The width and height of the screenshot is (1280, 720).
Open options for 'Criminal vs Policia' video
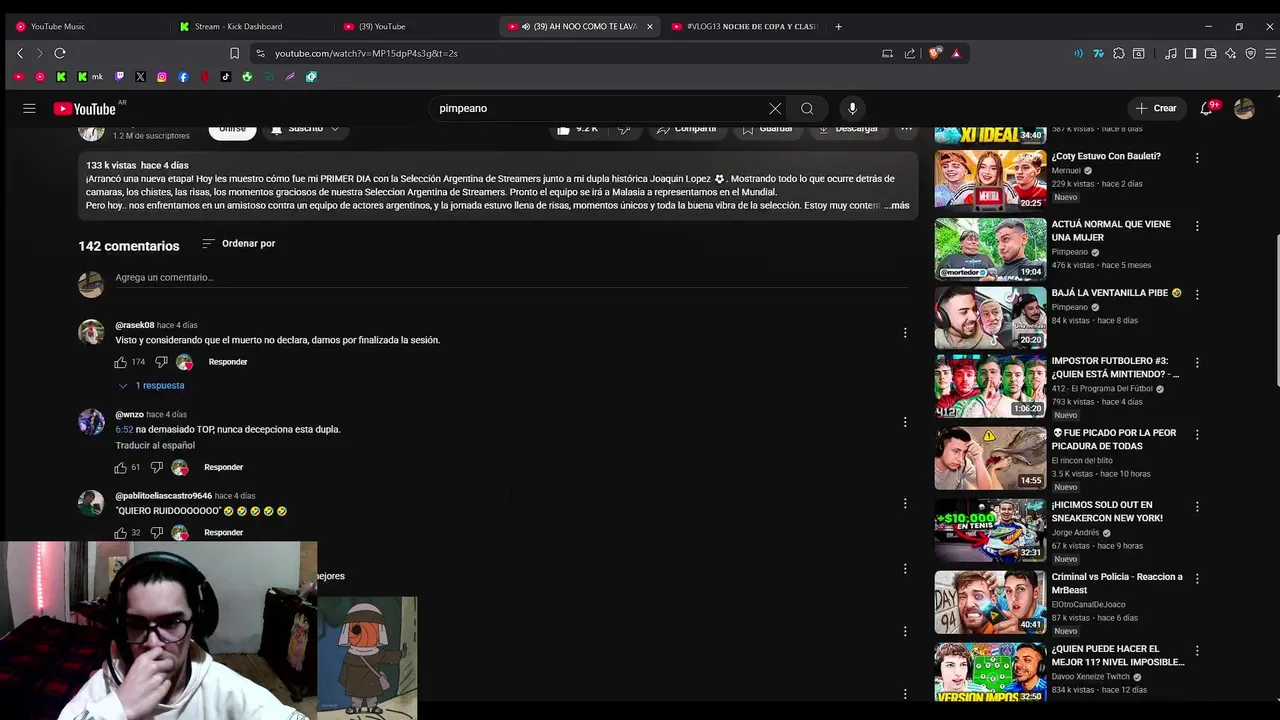[1197, 579]
